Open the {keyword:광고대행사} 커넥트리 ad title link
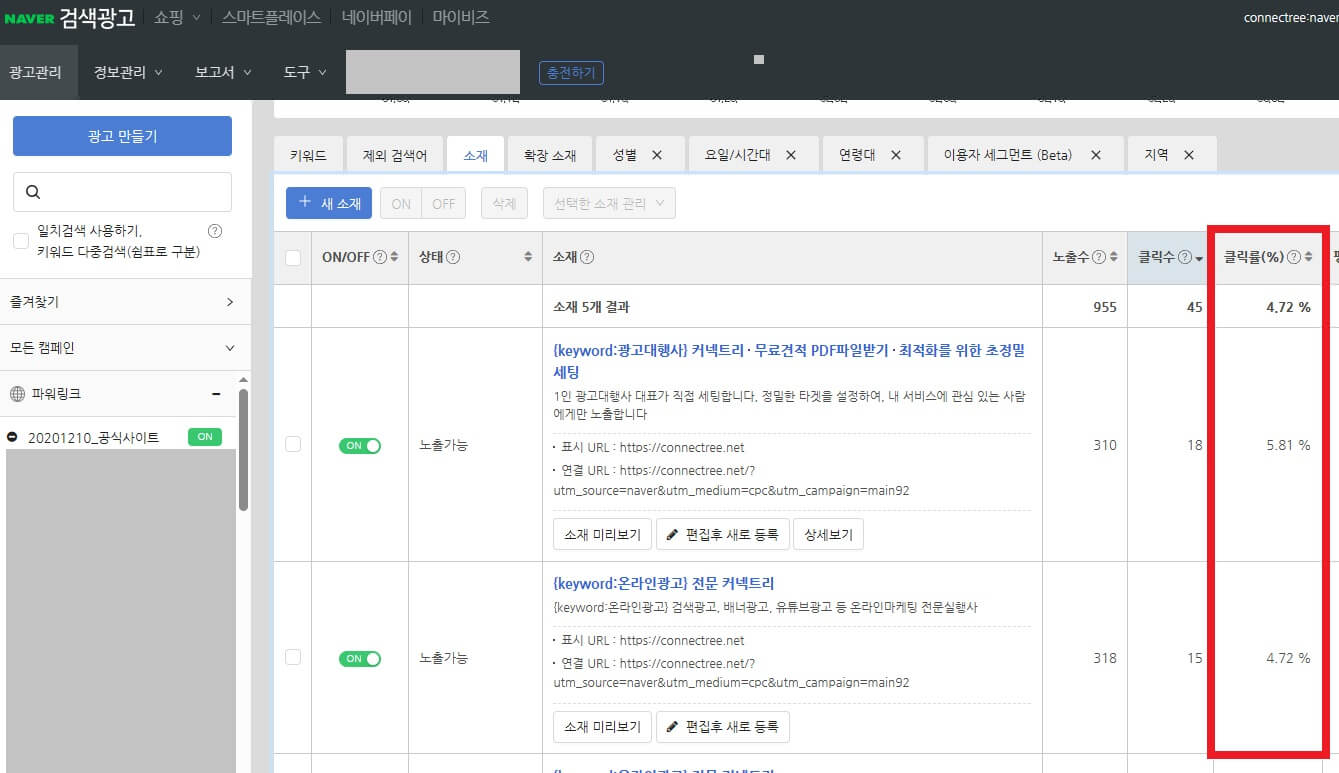The width and height of the screenshot is (1339, 773). click(789, 361)
